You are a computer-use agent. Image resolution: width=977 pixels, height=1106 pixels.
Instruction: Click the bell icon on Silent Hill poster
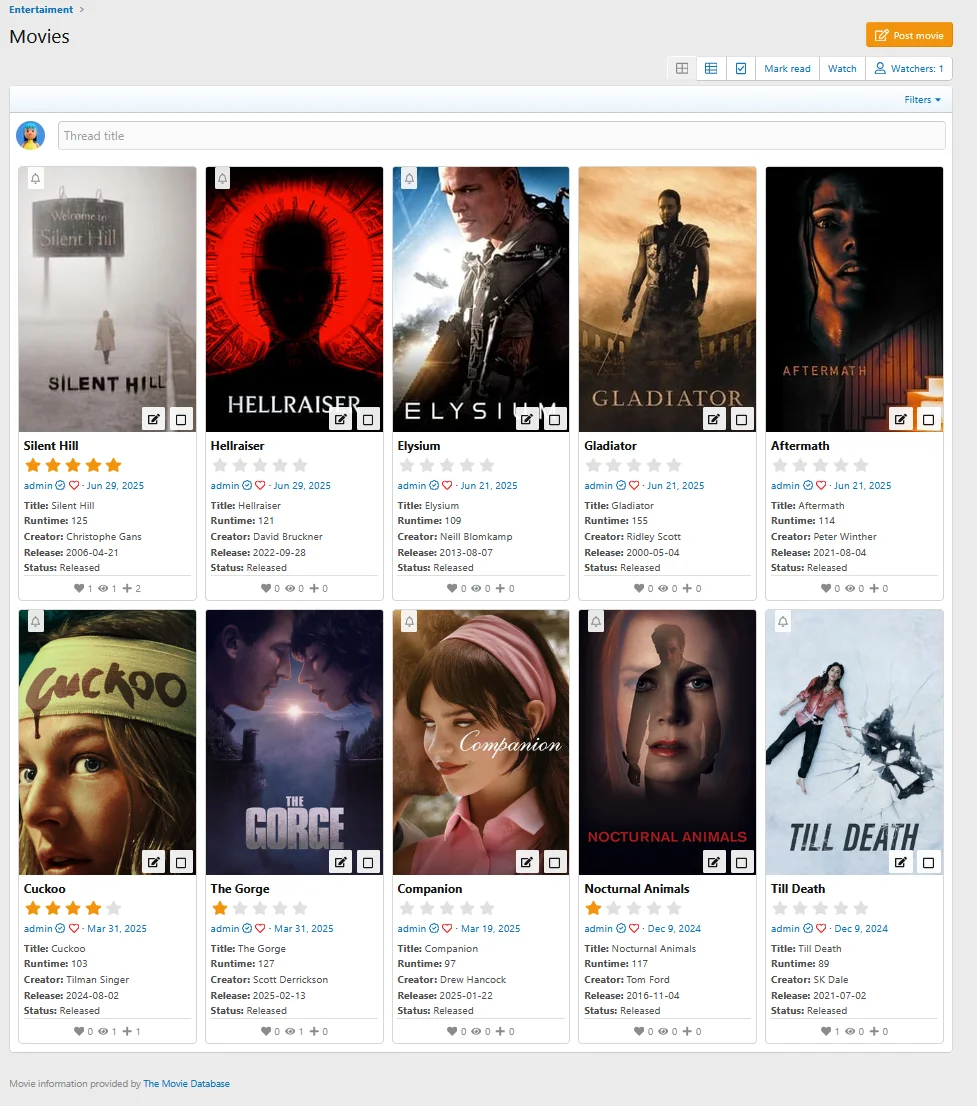(x=36, y=178)
